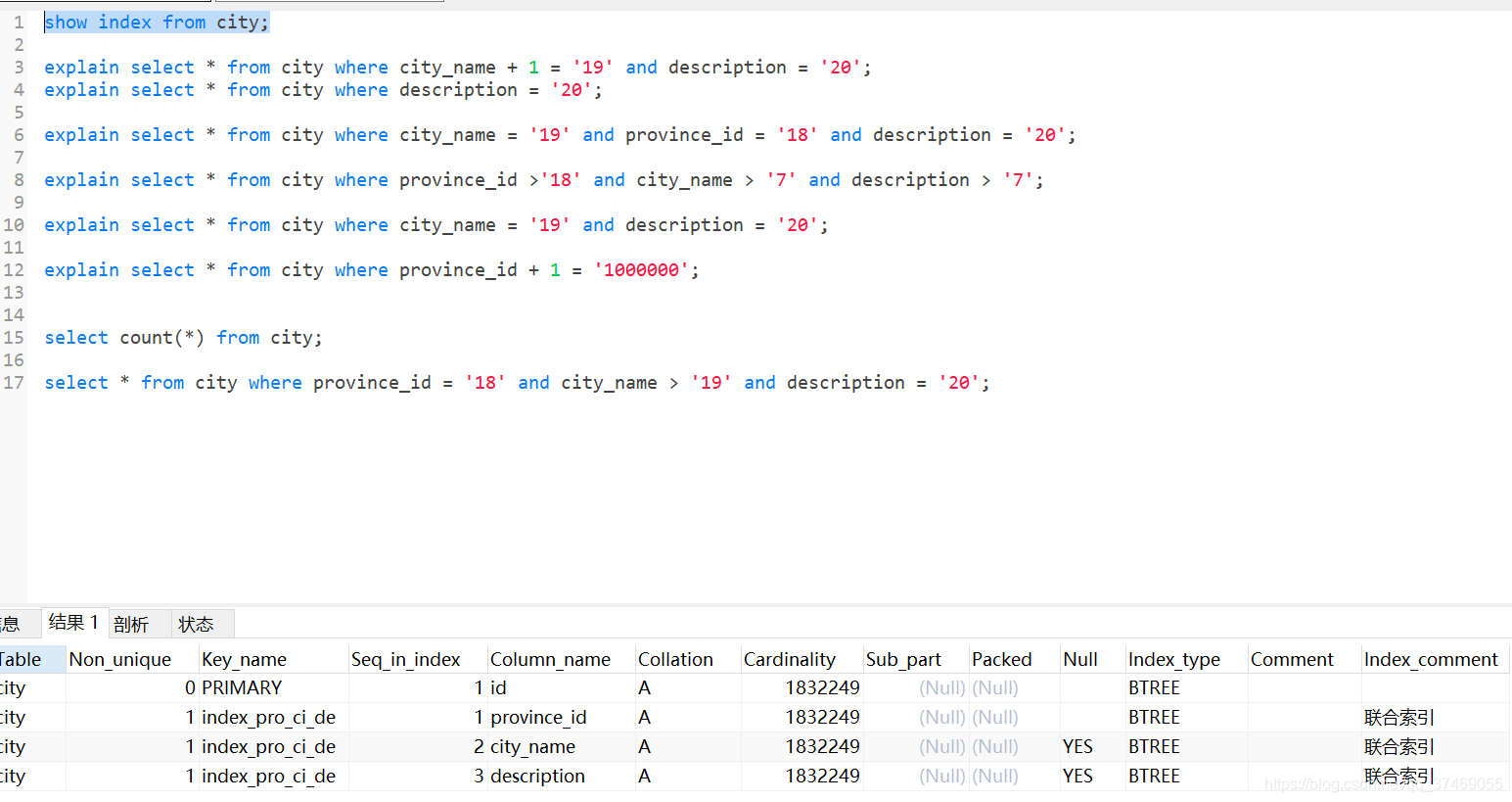
Task: Click YES Null cell in city_name row
Action: [1093, 746]
